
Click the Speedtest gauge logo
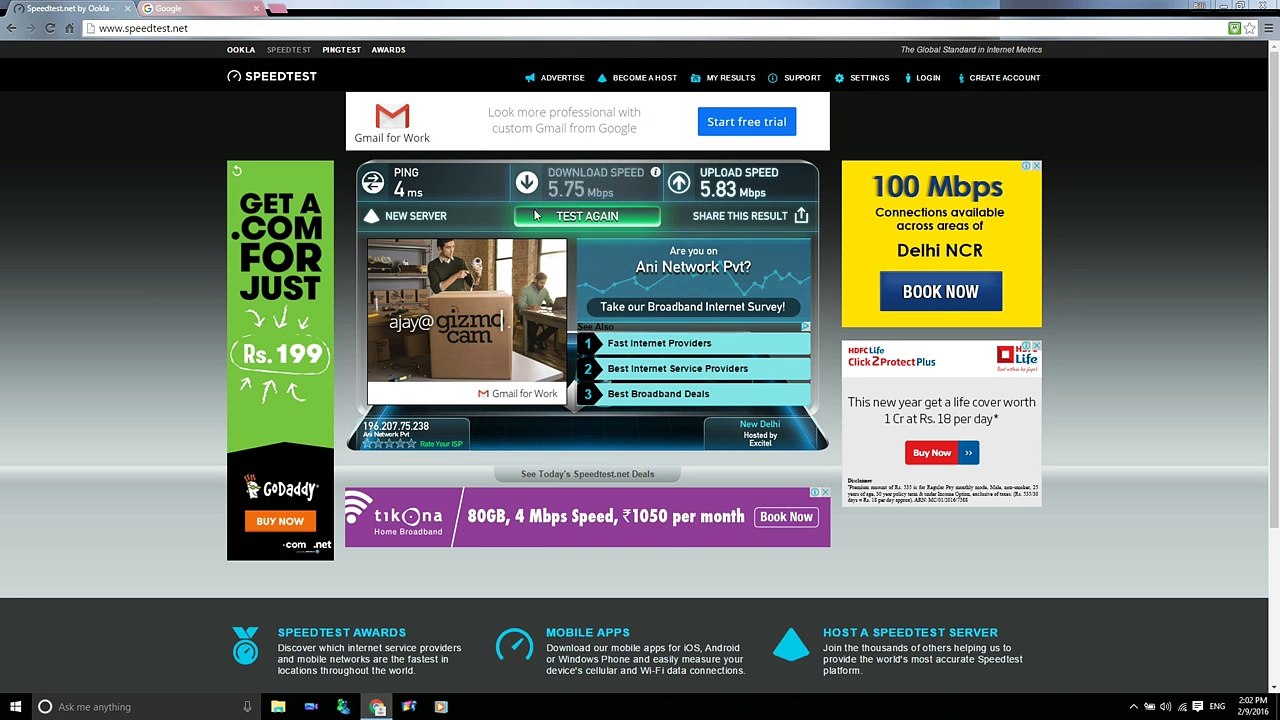click(234, 77)
